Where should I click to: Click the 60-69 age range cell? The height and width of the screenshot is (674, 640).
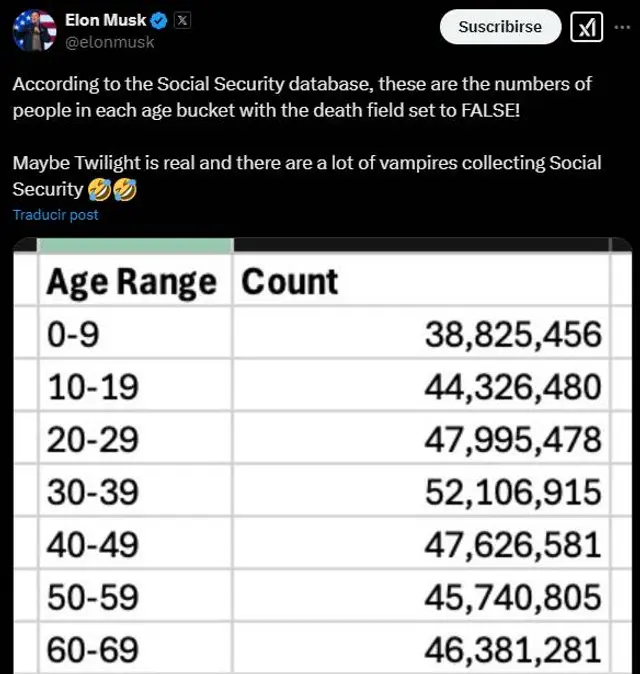92,651
